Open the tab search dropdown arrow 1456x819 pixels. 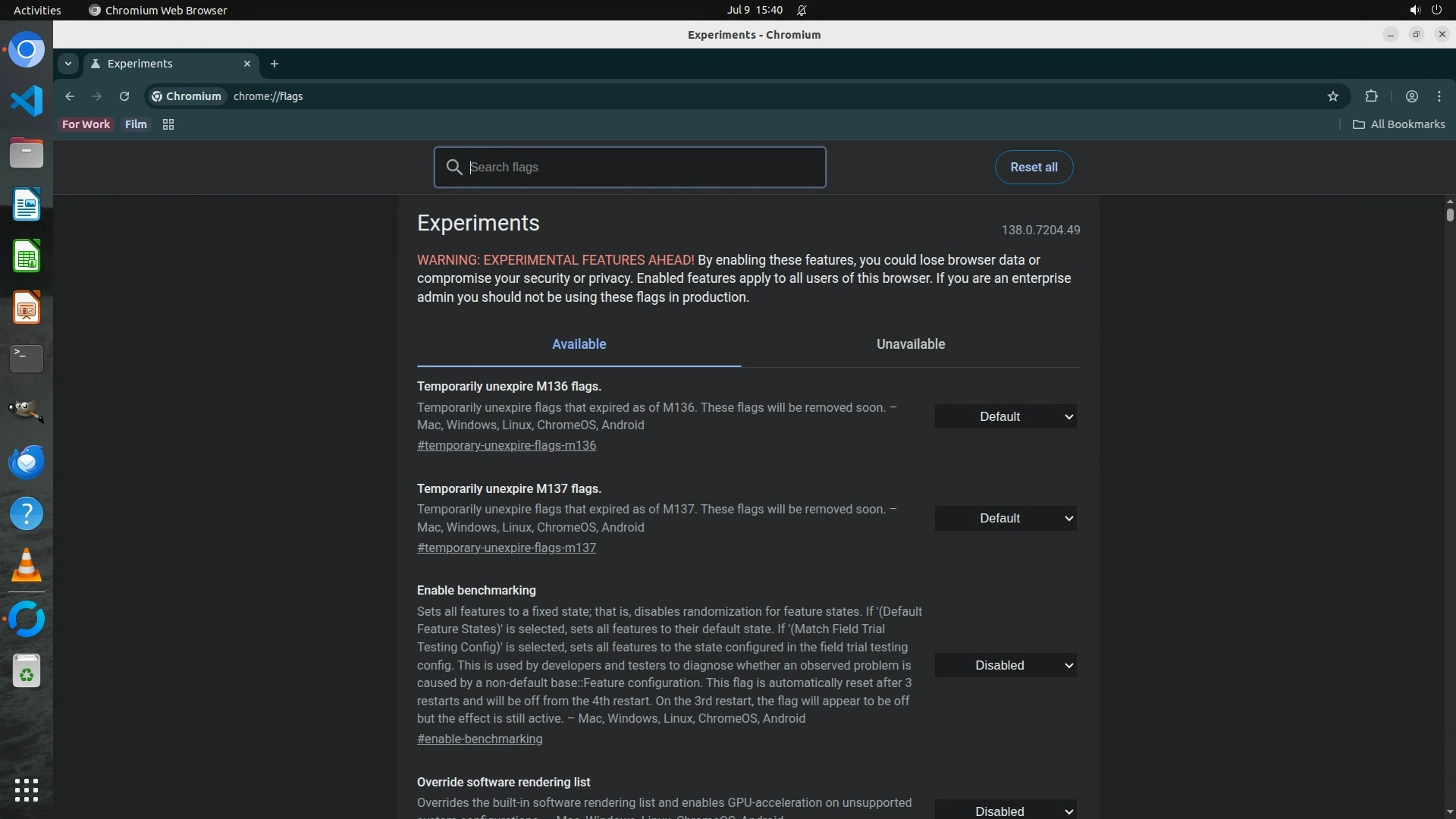point(68,64)
